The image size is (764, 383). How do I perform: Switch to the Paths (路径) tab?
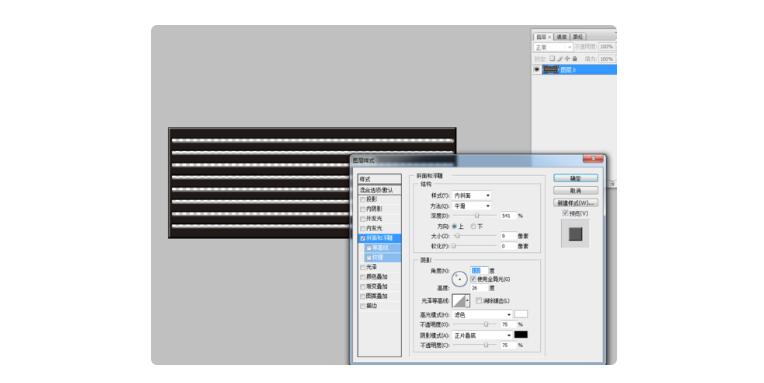[578, 37]
